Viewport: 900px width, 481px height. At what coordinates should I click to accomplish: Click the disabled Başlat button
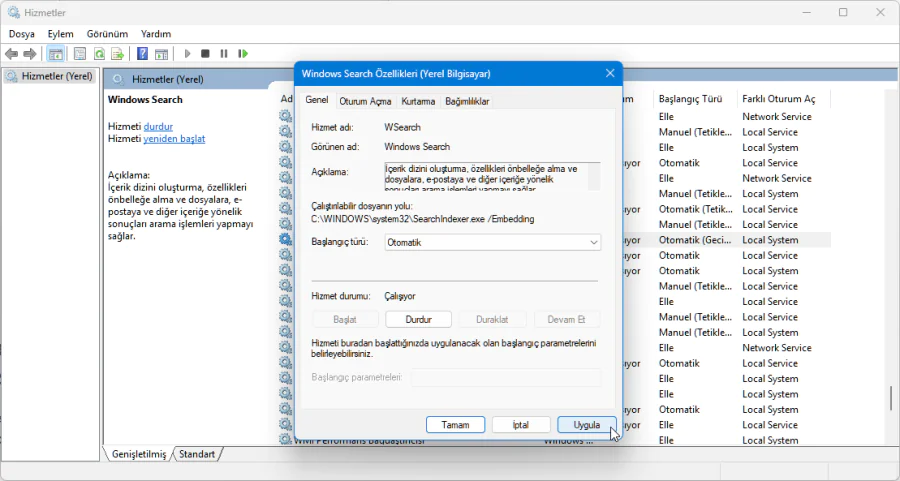click(x=345, y=319)
